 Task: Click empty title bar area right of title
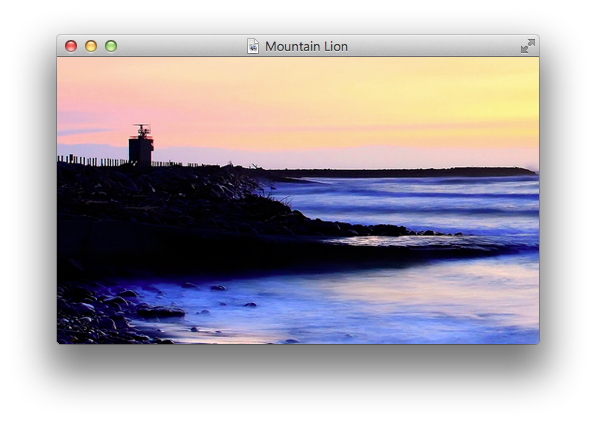433,46
